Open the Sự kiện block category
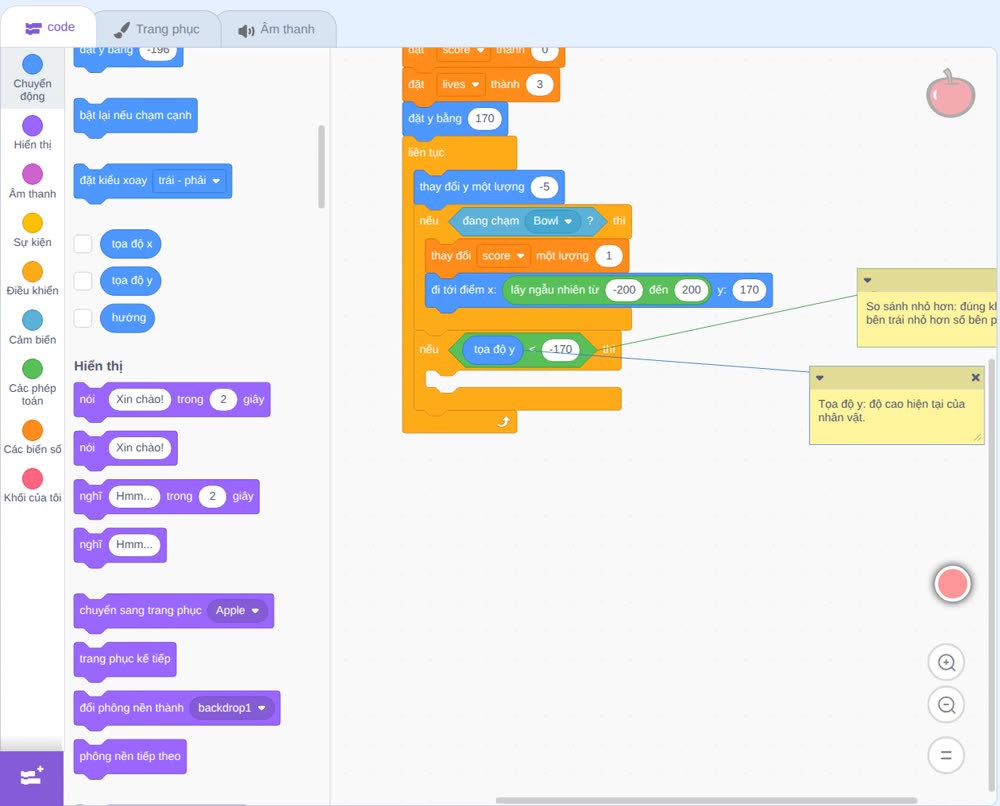Screen dimensions: 1000x806 pyautogui.click(x=33, y=230)
